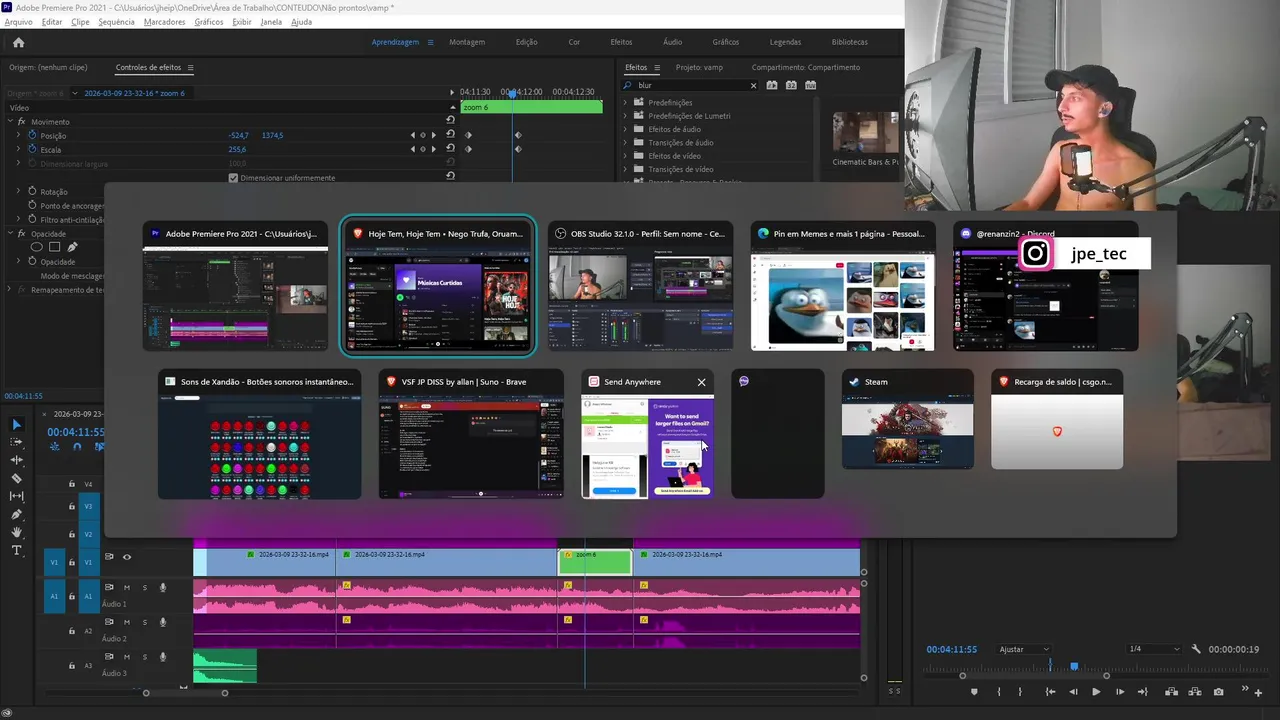Collapse the Opacidade effect group
The width and height of the screenshot is (1280, 720).
(x=9, y=233)
